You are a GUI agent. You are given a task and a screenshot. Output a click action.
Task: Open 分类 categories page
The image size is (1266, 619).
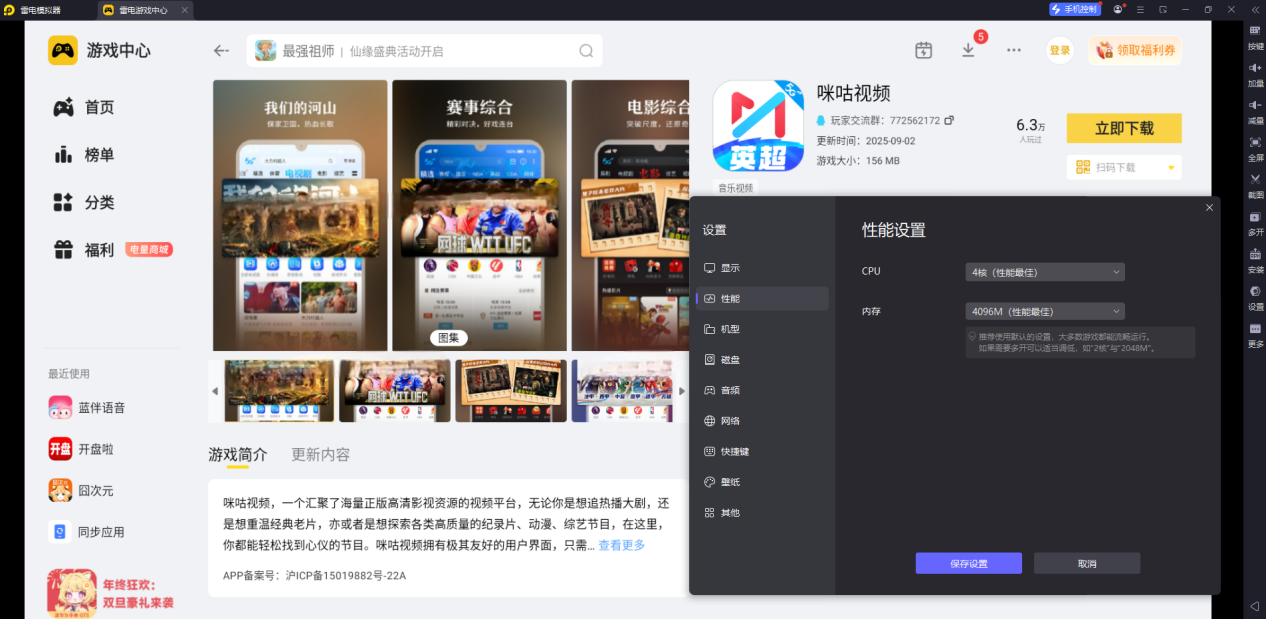tap(84, 202)
